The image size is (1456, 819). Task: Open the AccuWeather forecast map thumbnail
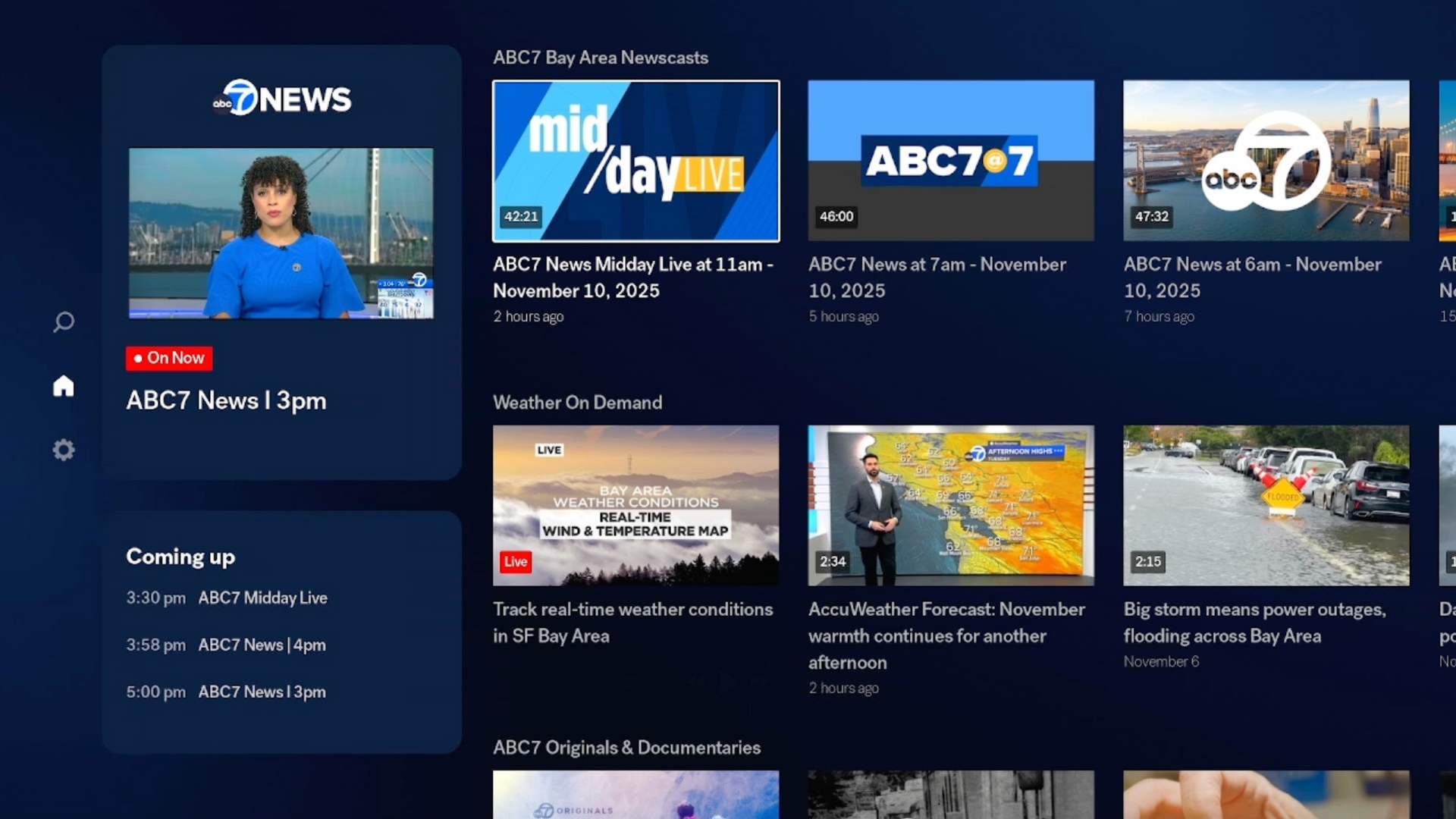(951, 506)
